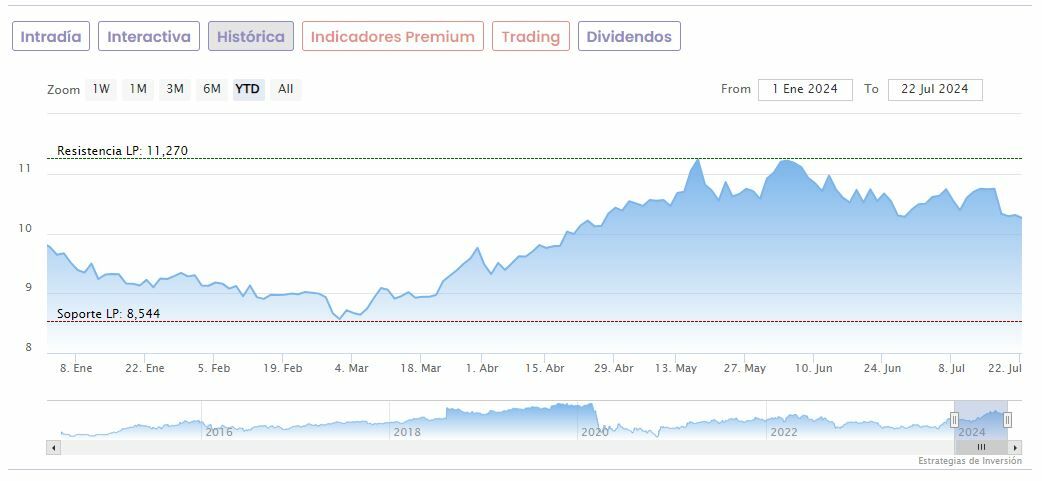
Task: Go to the Trading tab
Action: [531, 37]
